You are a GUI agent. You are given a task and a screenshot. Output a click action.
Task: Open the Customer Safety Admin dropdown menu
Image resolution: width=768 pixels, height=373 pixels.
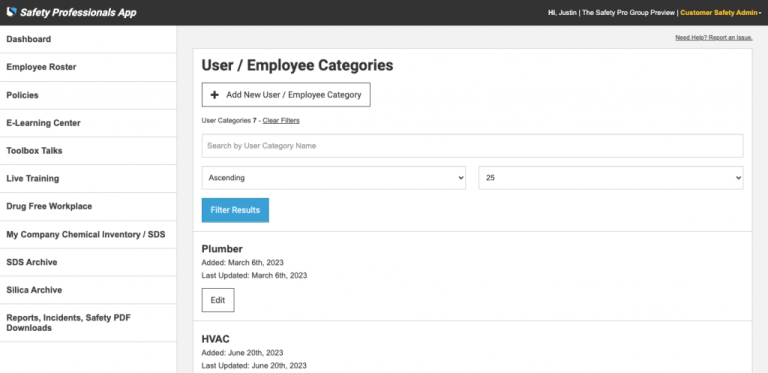coord(720,13)
